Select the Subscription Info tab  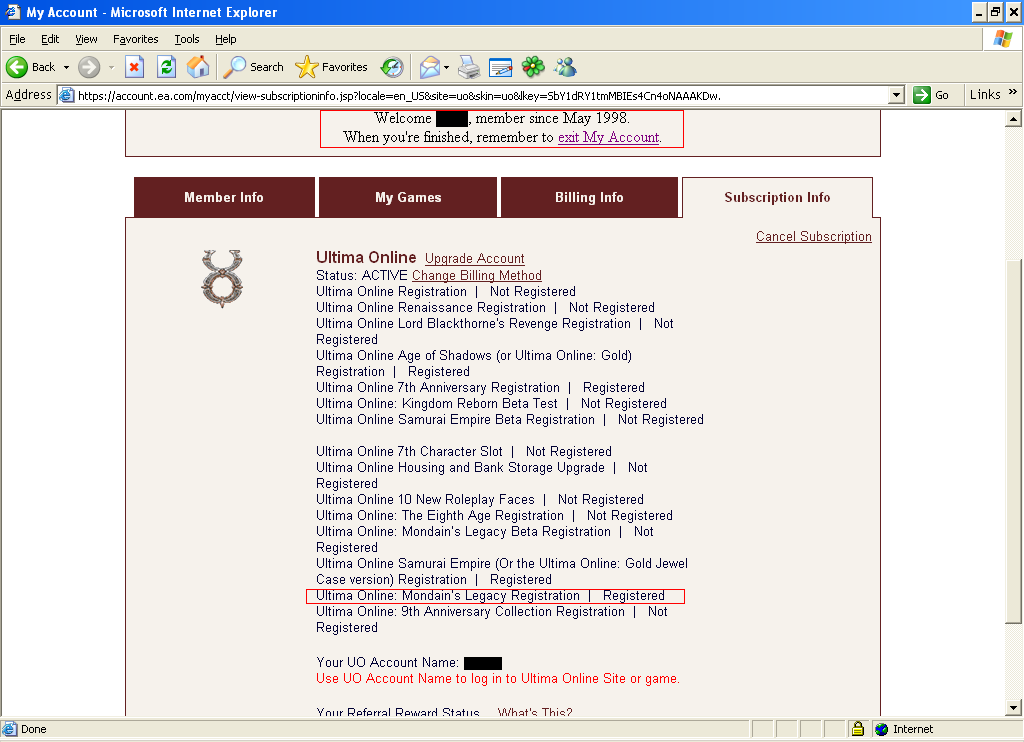(x=777, y=197)
